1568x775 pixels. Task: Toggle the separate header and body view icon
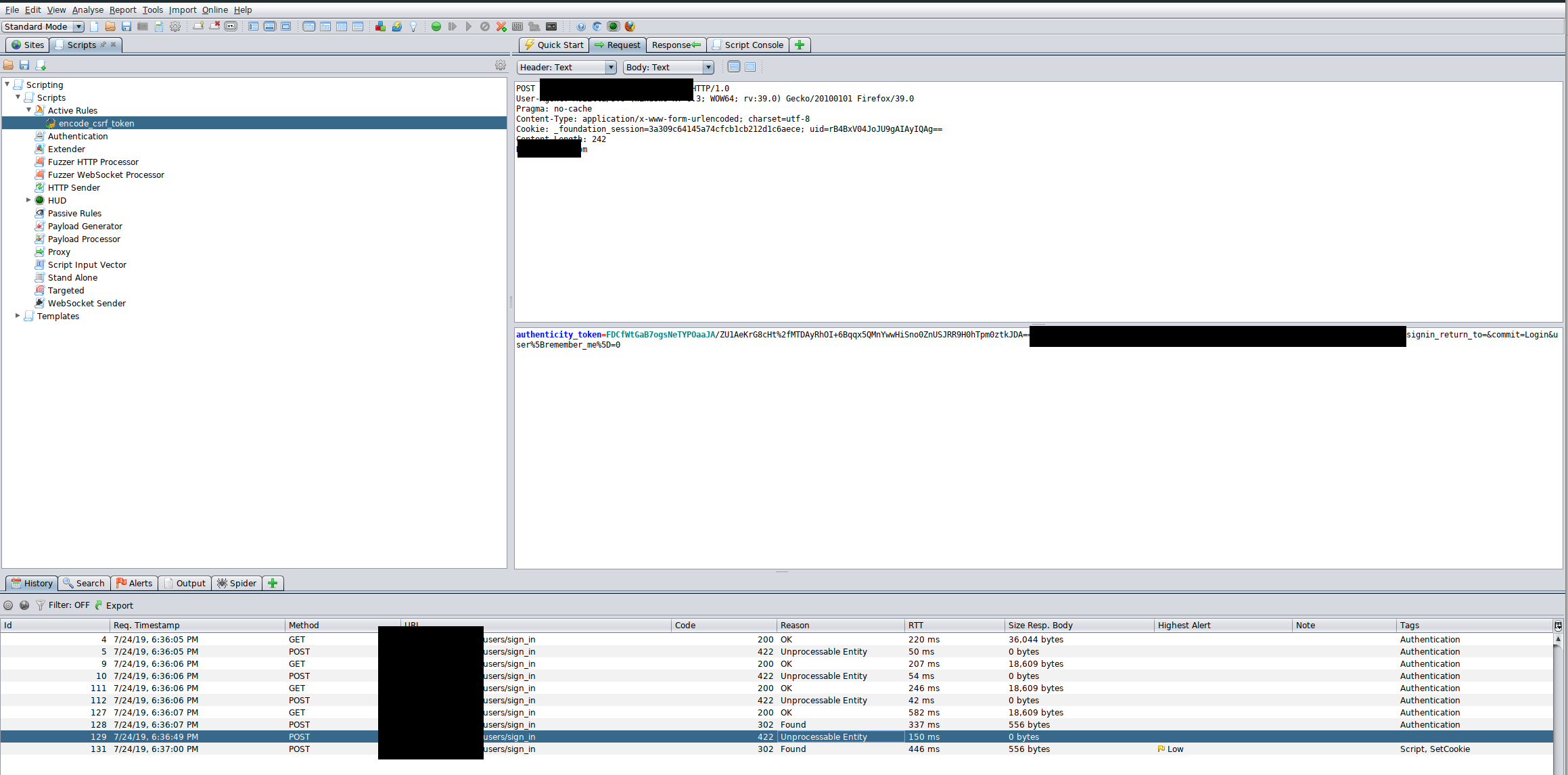734,67
